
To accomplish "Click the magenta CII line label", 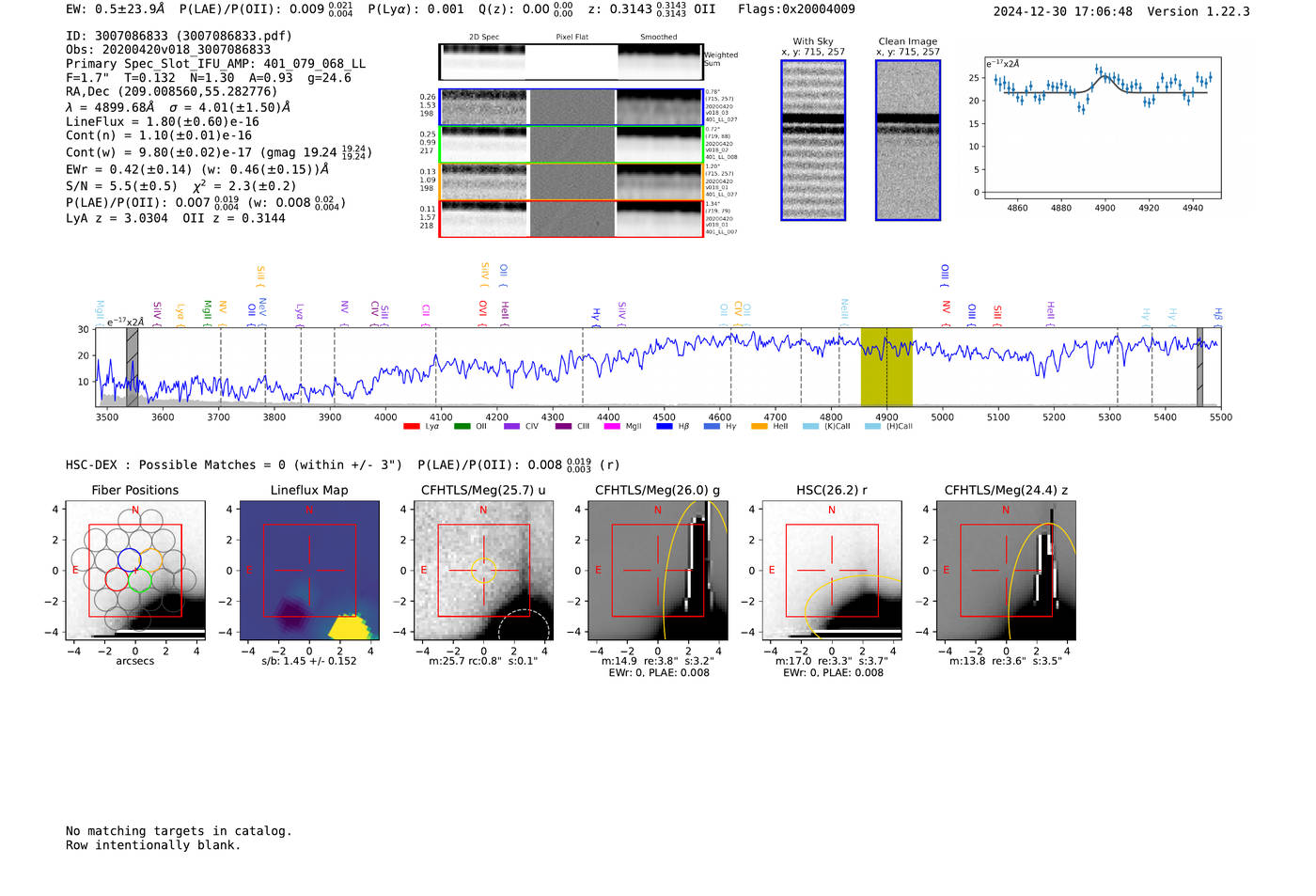I will click(x=426, y=314).
